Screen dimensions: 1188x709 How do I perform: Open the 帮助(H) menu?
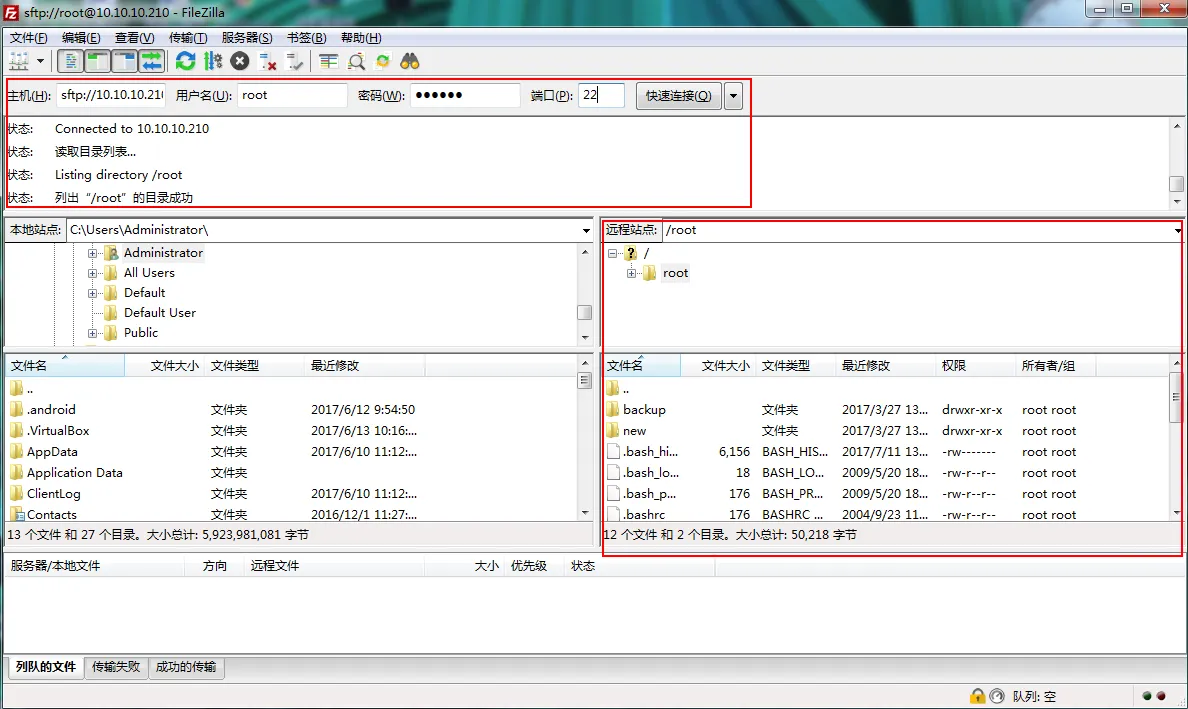[x=361, y=38]
